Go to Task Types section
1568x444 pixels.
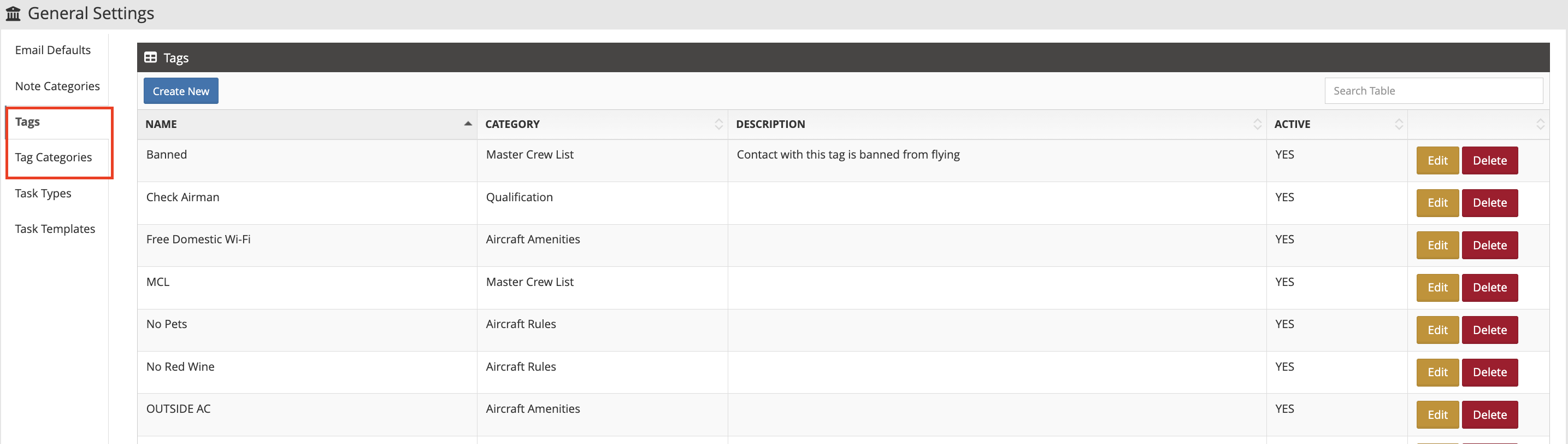(43, 193)
